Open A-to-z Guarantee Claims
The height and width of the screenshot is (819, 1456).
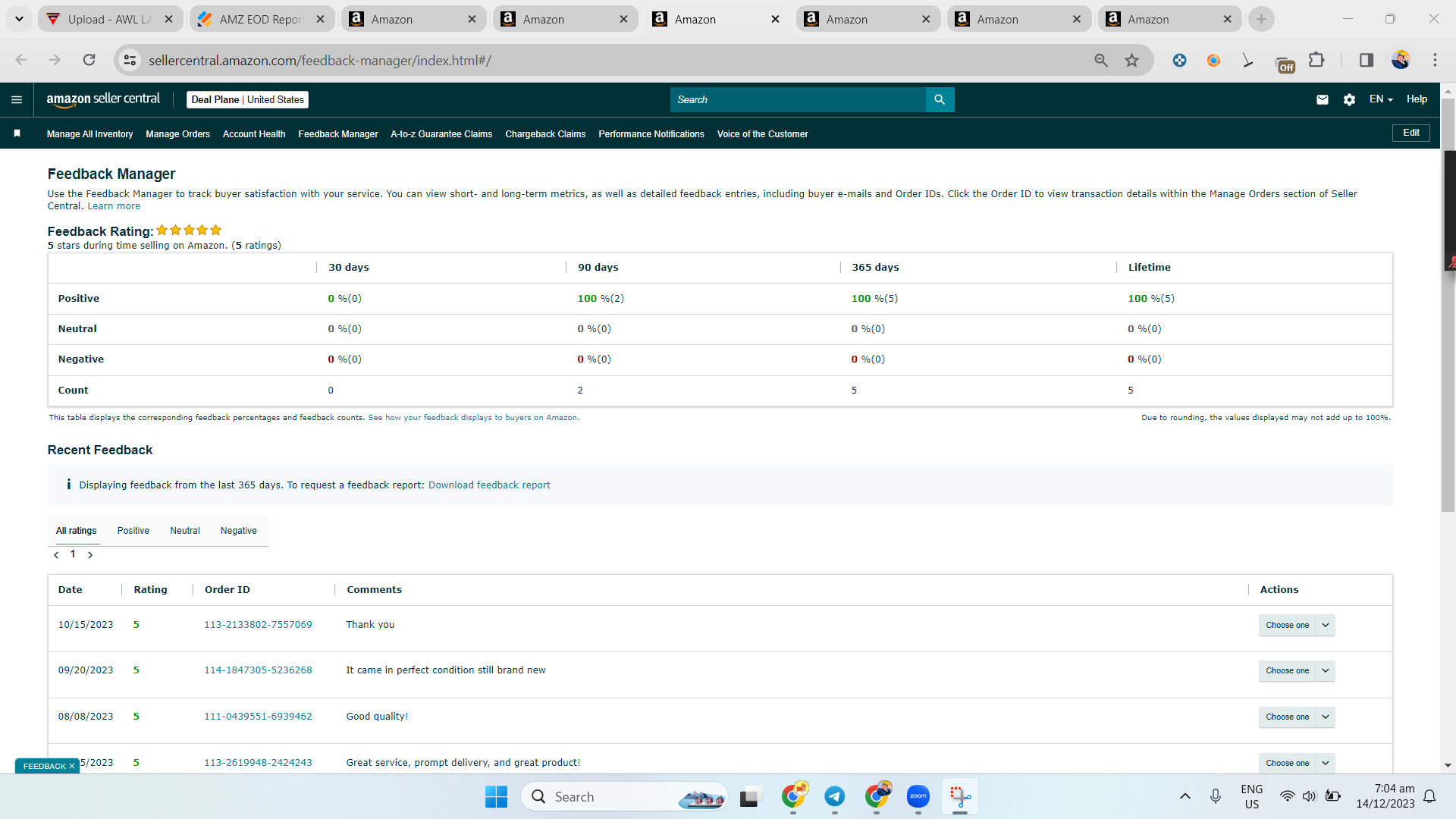click(441, 134)
